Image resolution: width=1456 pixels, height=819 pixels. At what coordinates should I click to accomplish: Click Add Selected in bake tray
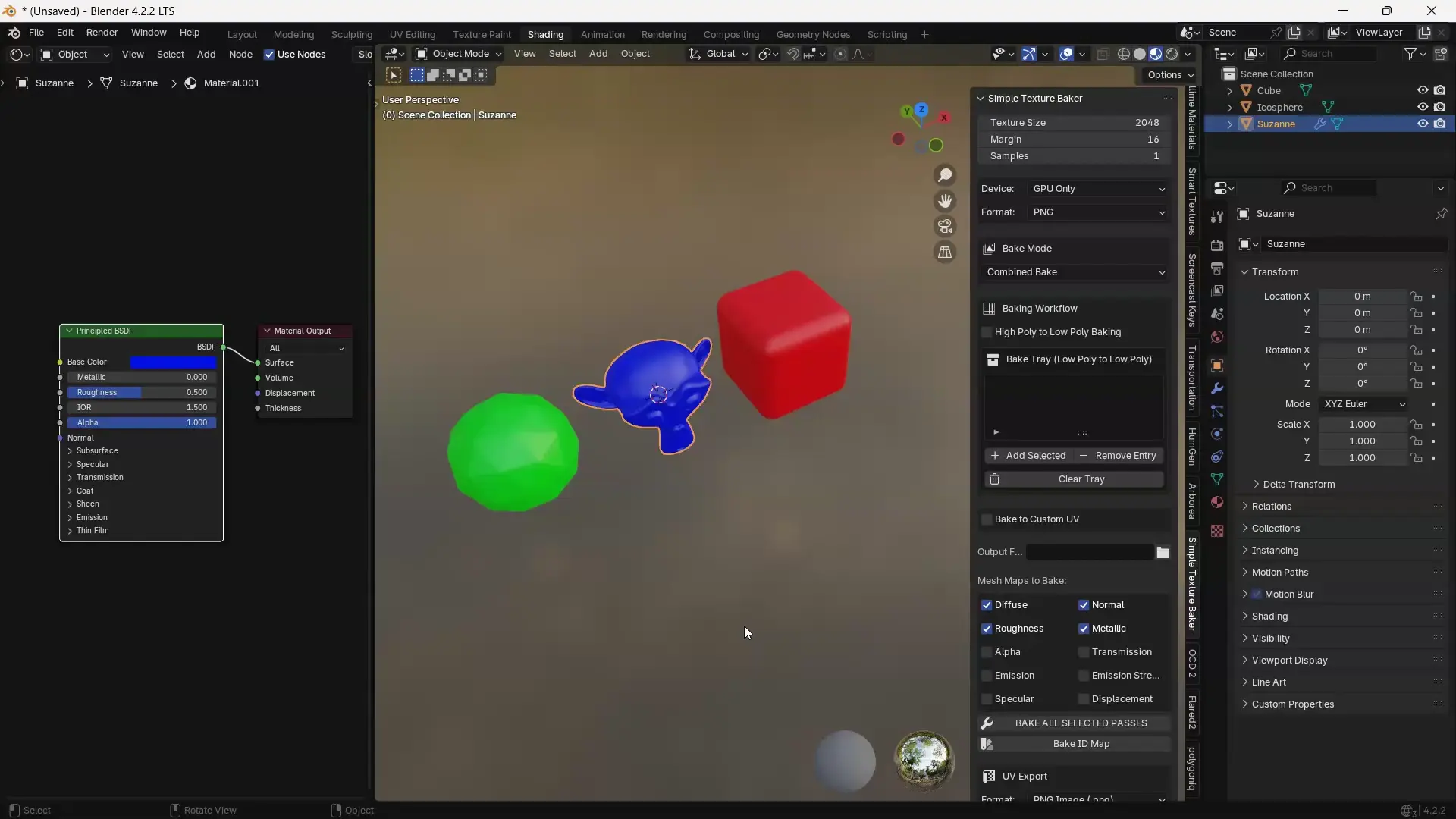pyautogui.click(x=1028, y=456)
